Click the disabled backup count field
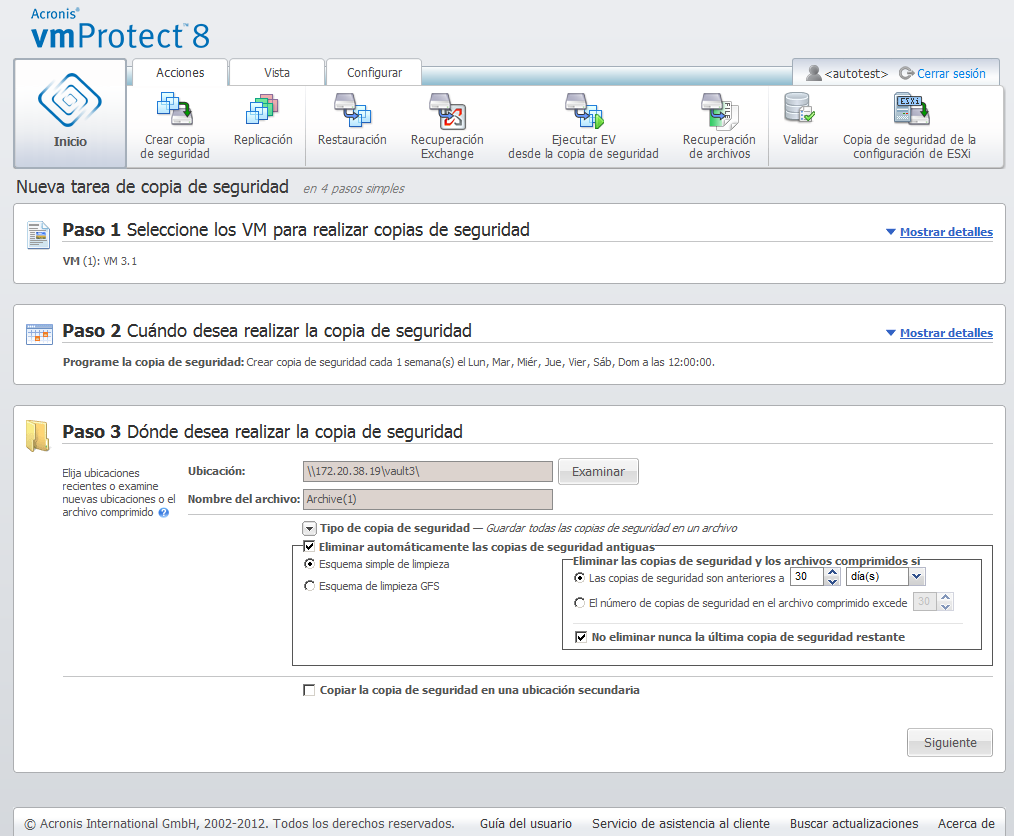Viewport: 1014px width, 836px height. click(x=926, y=602)
